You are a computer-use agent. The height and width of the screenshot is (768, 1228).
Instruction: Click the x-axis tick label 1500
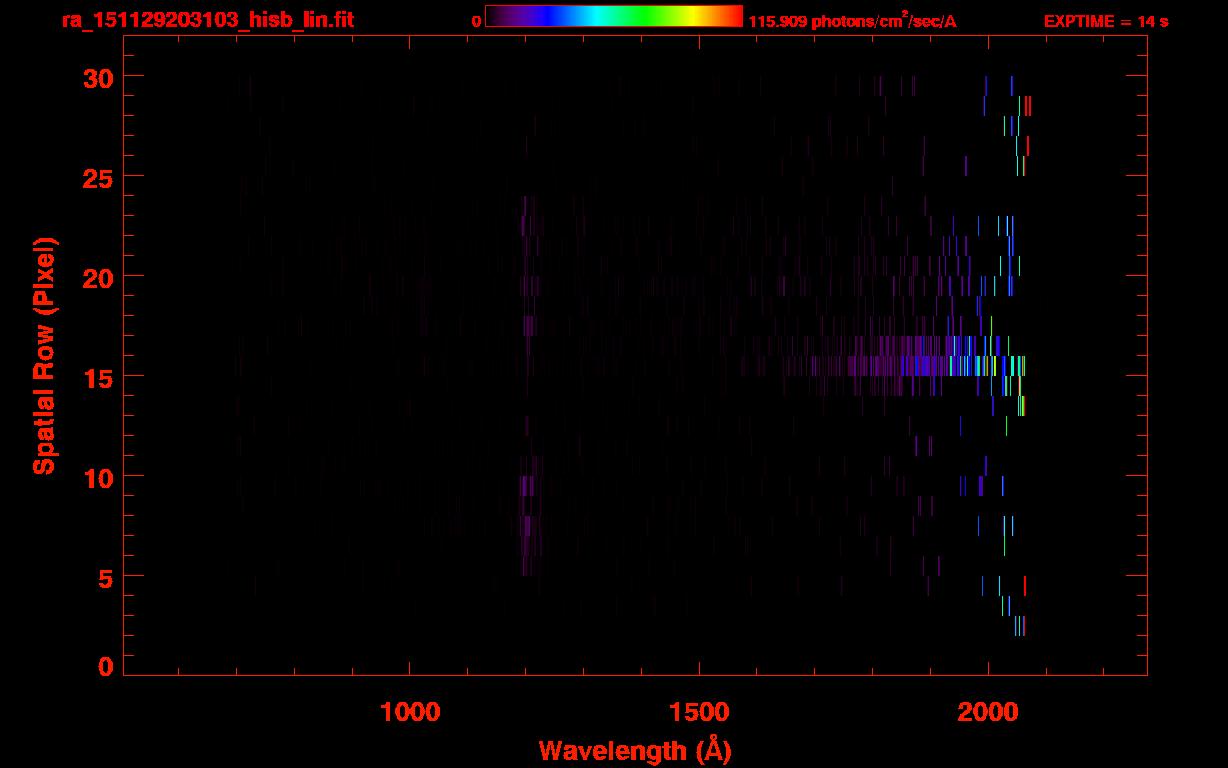698,712
